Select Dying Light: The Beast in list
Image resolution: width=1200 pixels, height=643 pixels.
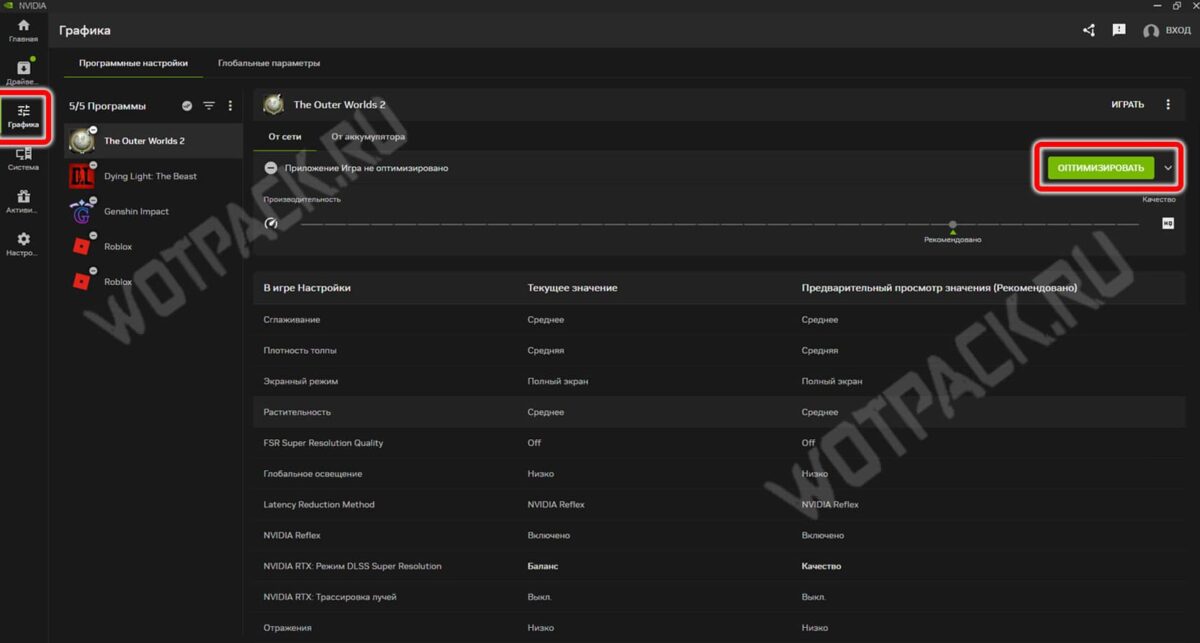tap(150, 176)
